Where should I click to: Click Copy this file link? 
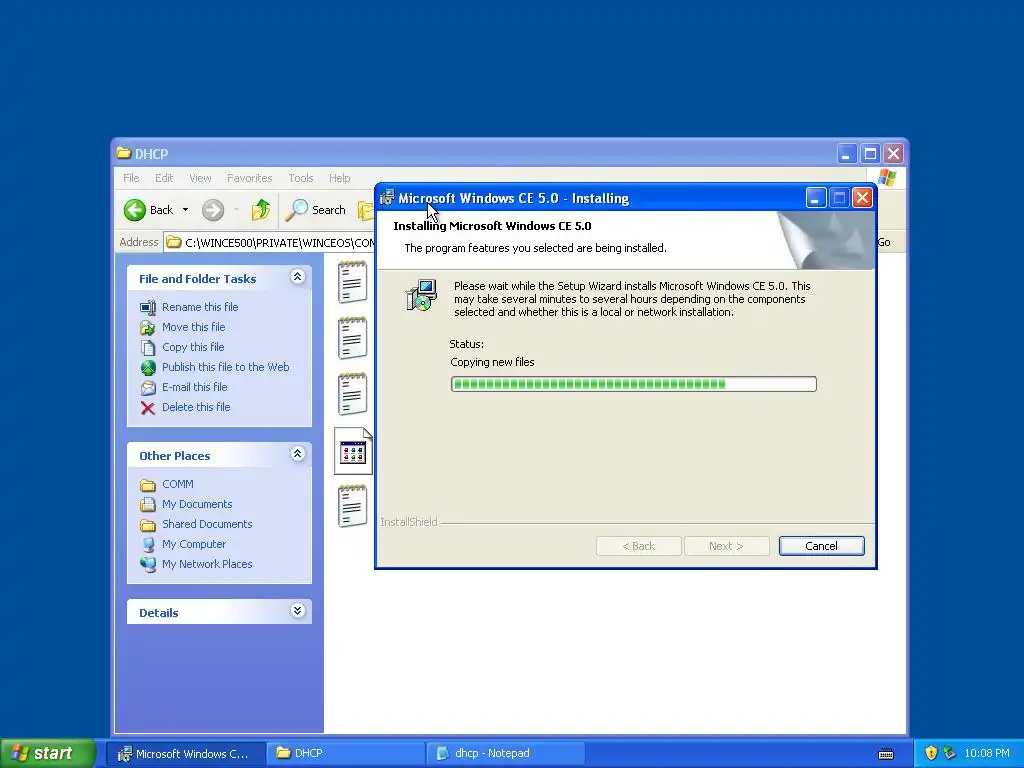click(193, 347)
